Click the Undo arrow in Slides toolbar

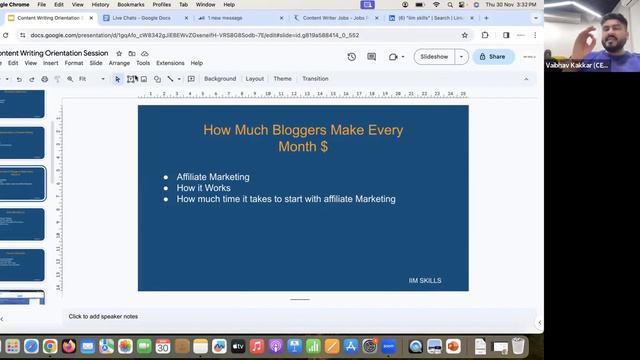(x=19, y=79)
